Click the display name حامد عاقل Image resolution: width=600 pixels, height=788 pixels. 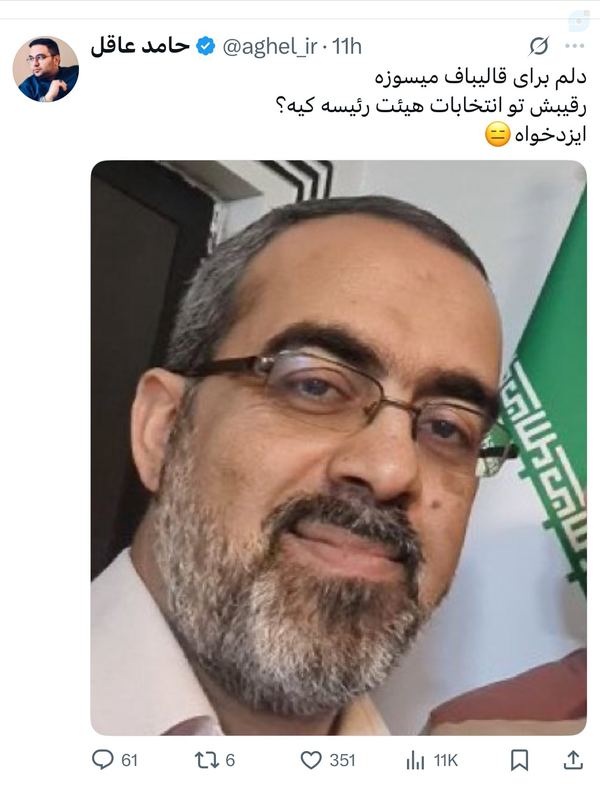click(x=140, y=46)
